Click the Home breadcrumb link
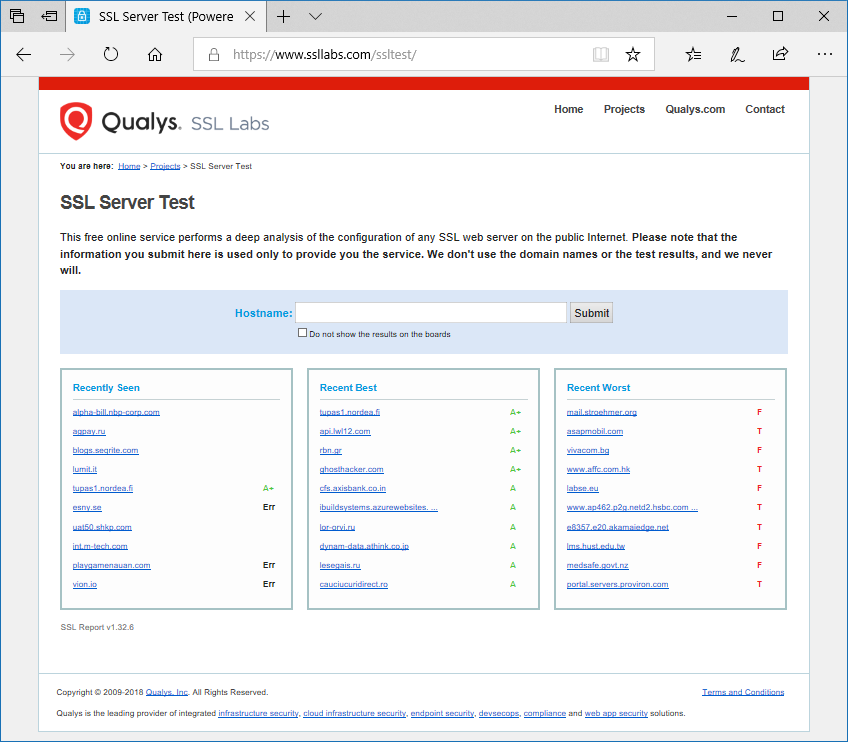Image resolution: width=848 pixels, height=742 pixels. click(x=129, y=166)
